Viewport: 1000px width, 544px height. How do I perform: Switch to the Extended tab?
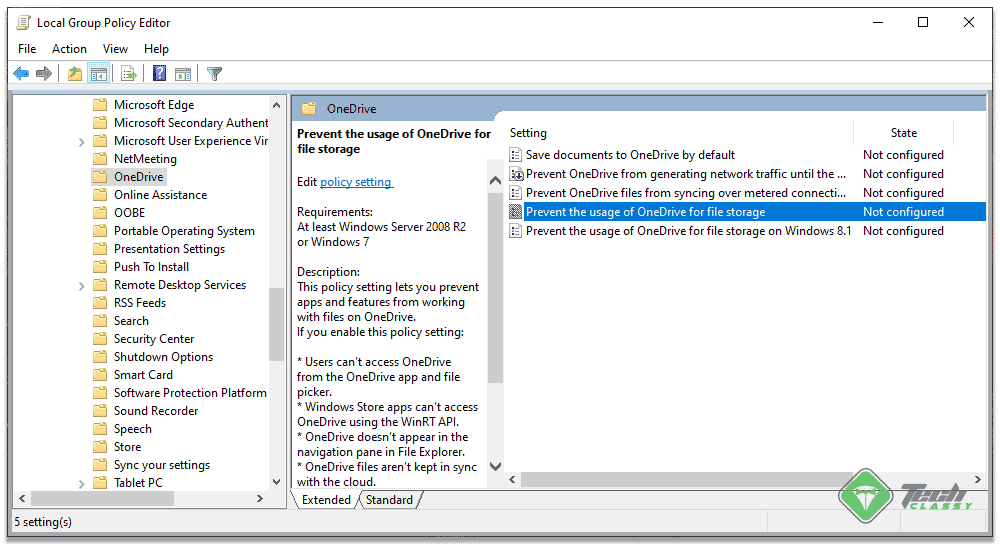[x=326, y=500]
